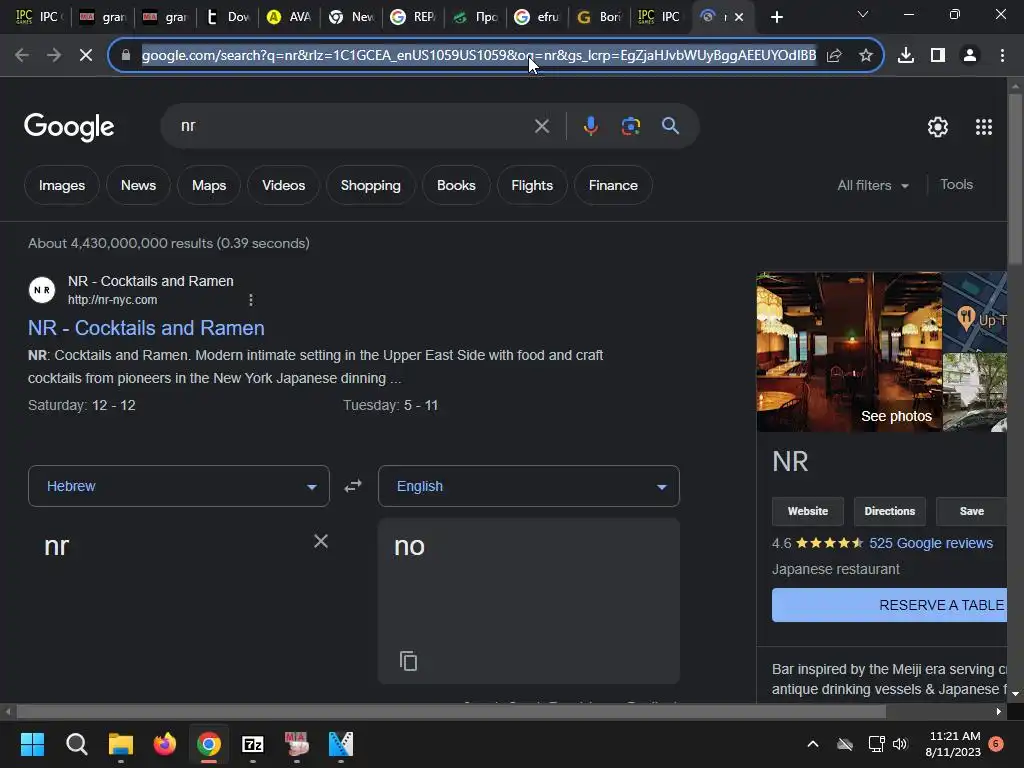Open NR - Cocktails and Ramen link

[146, 328]
